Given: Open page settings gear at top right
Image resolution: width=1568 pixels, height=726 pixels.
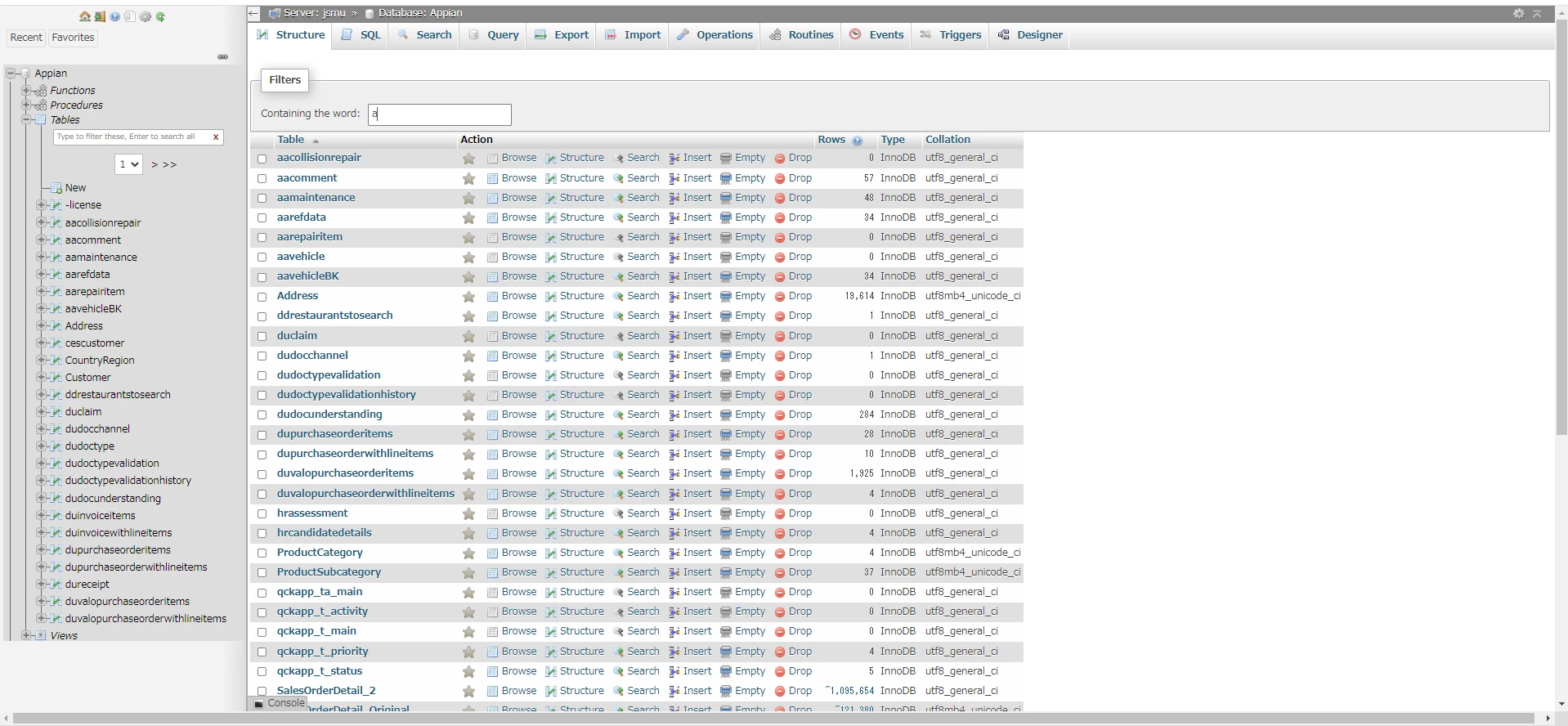Looking at the screenshot, I should [x=1518, y=13].
